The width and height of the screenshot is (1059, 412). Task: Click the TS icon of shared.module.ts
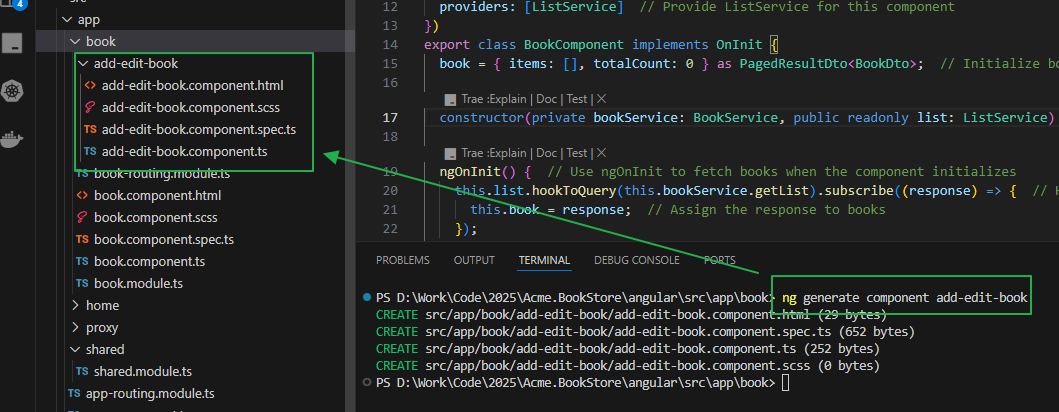coord(82,371)
